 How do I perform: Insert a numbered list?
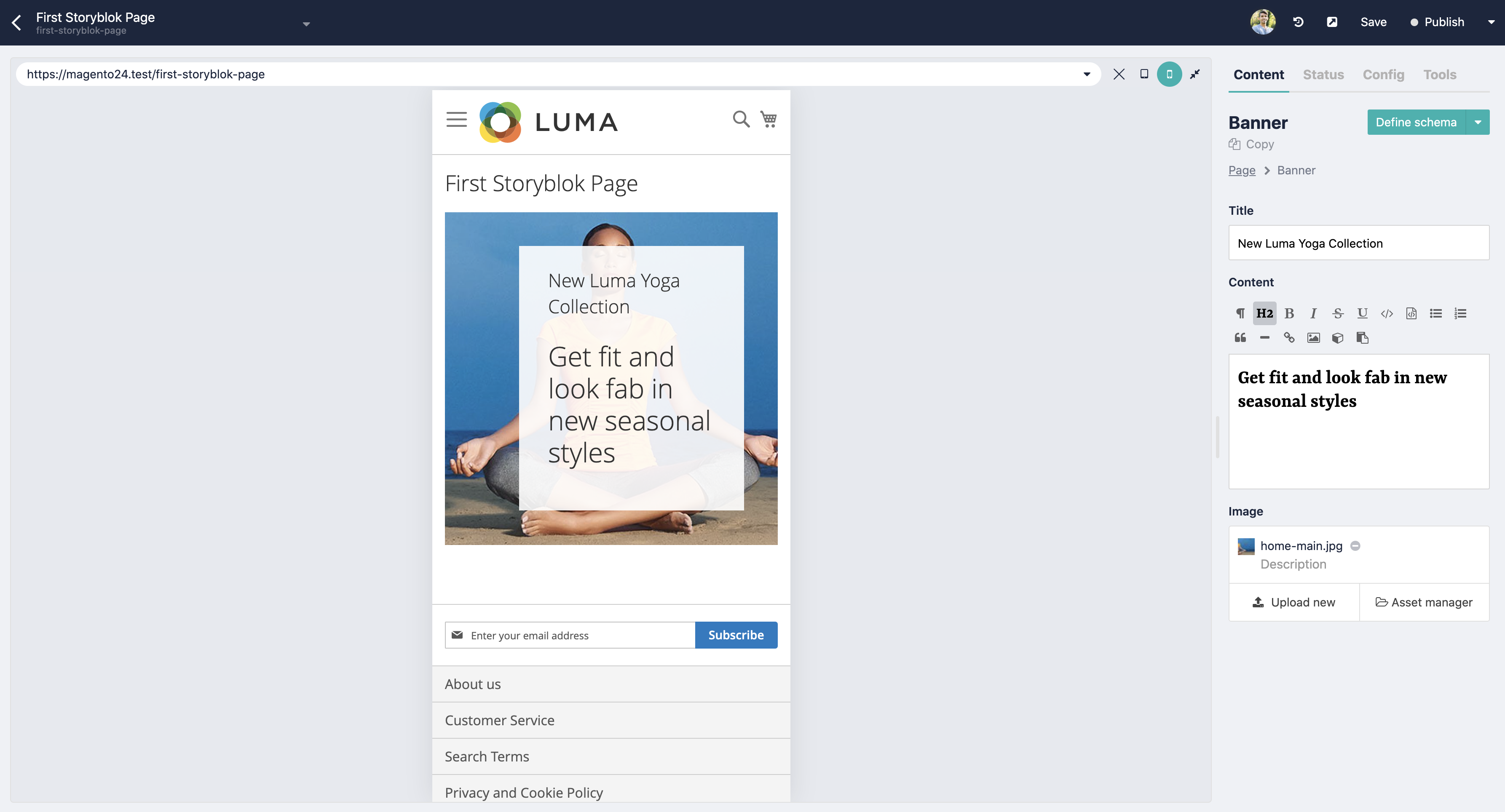tap(1460, 314)
